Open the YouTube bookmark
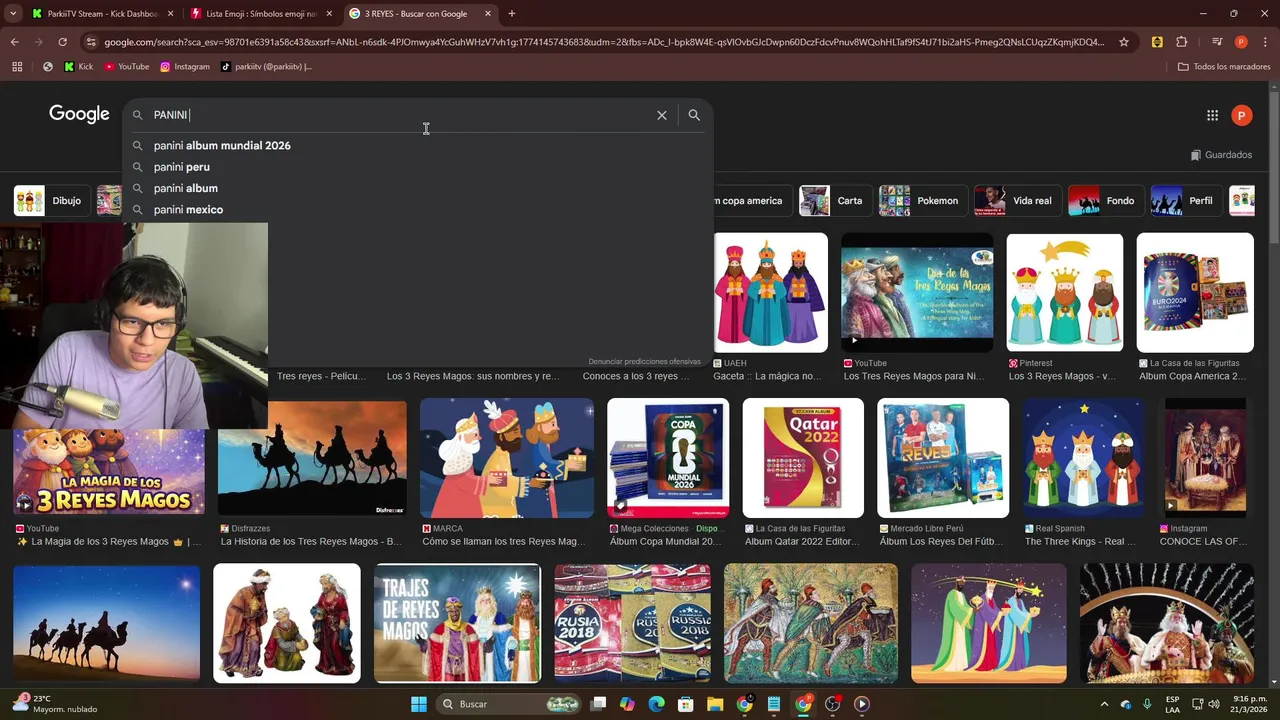 click(x=126, y=67)
